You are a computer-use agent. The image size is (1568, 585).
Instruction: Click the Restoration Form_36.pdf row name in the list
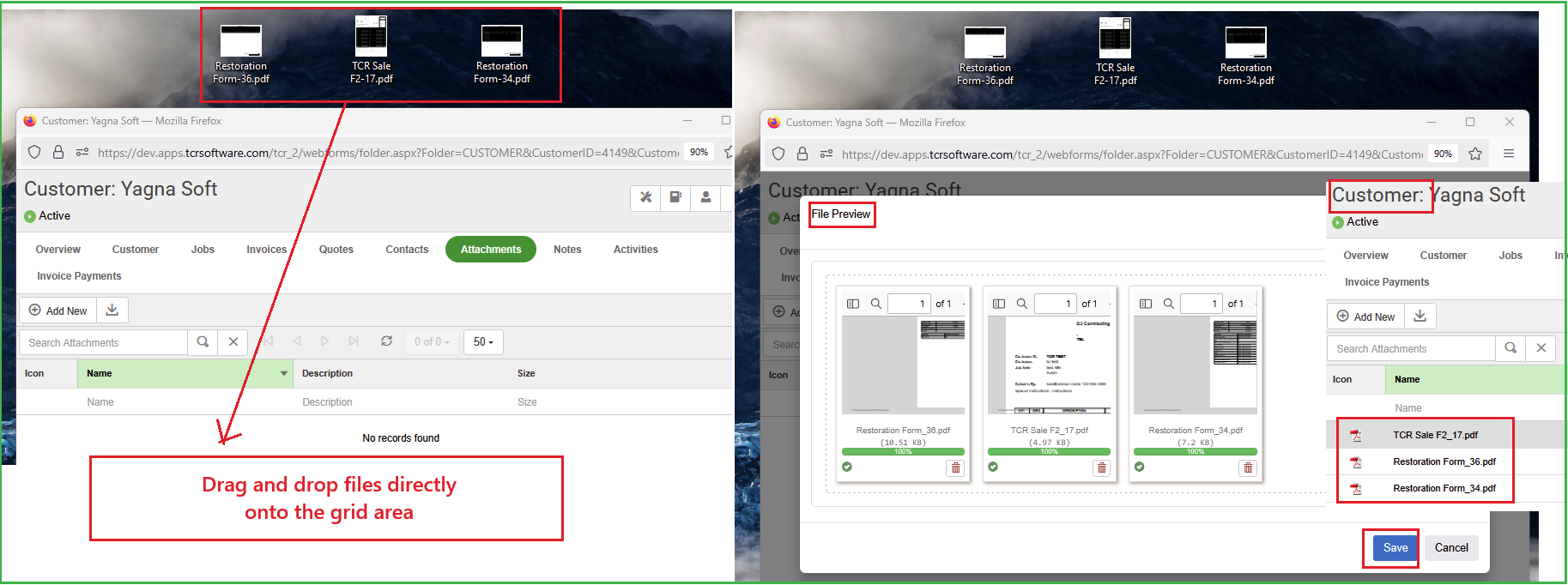click(1444, 462)
